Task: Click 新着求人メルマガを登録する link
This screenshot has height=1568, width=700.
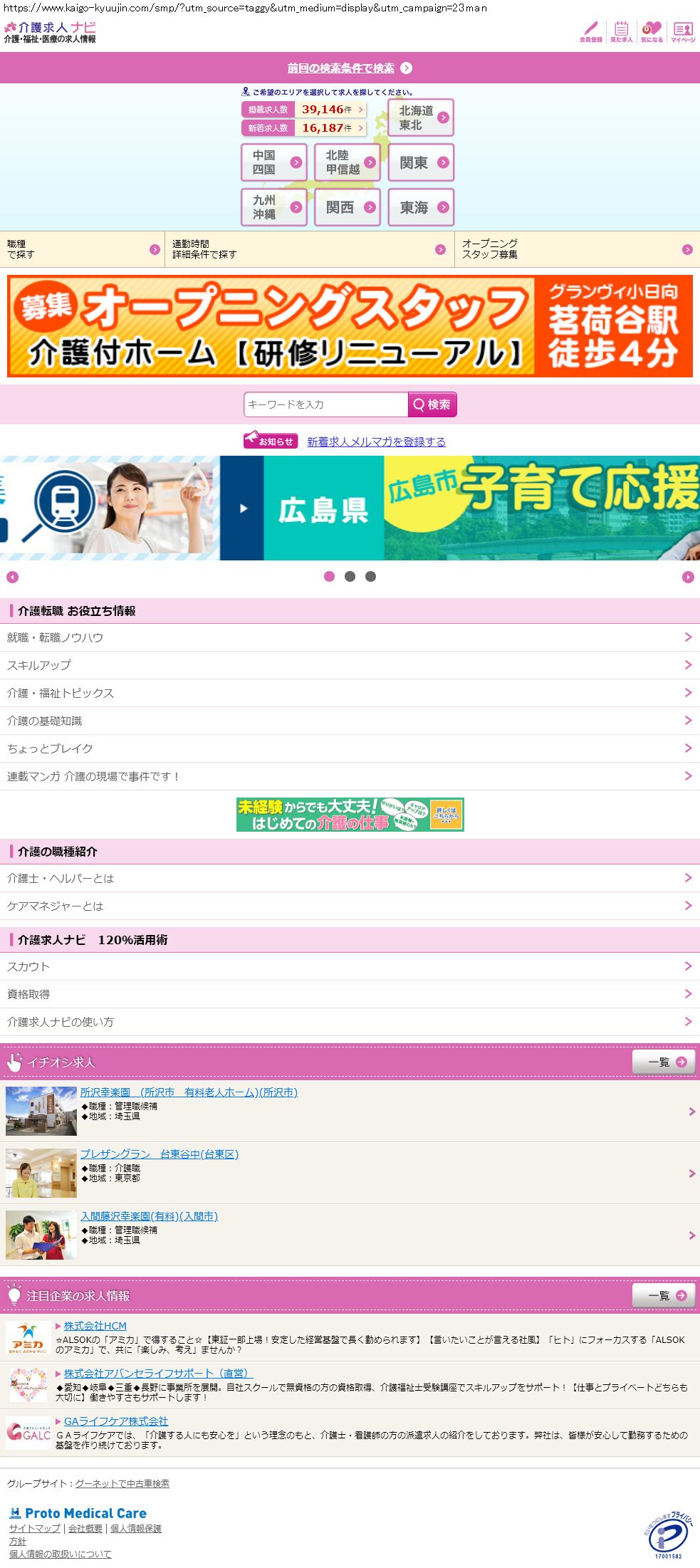Action: [x=376, y=441]
